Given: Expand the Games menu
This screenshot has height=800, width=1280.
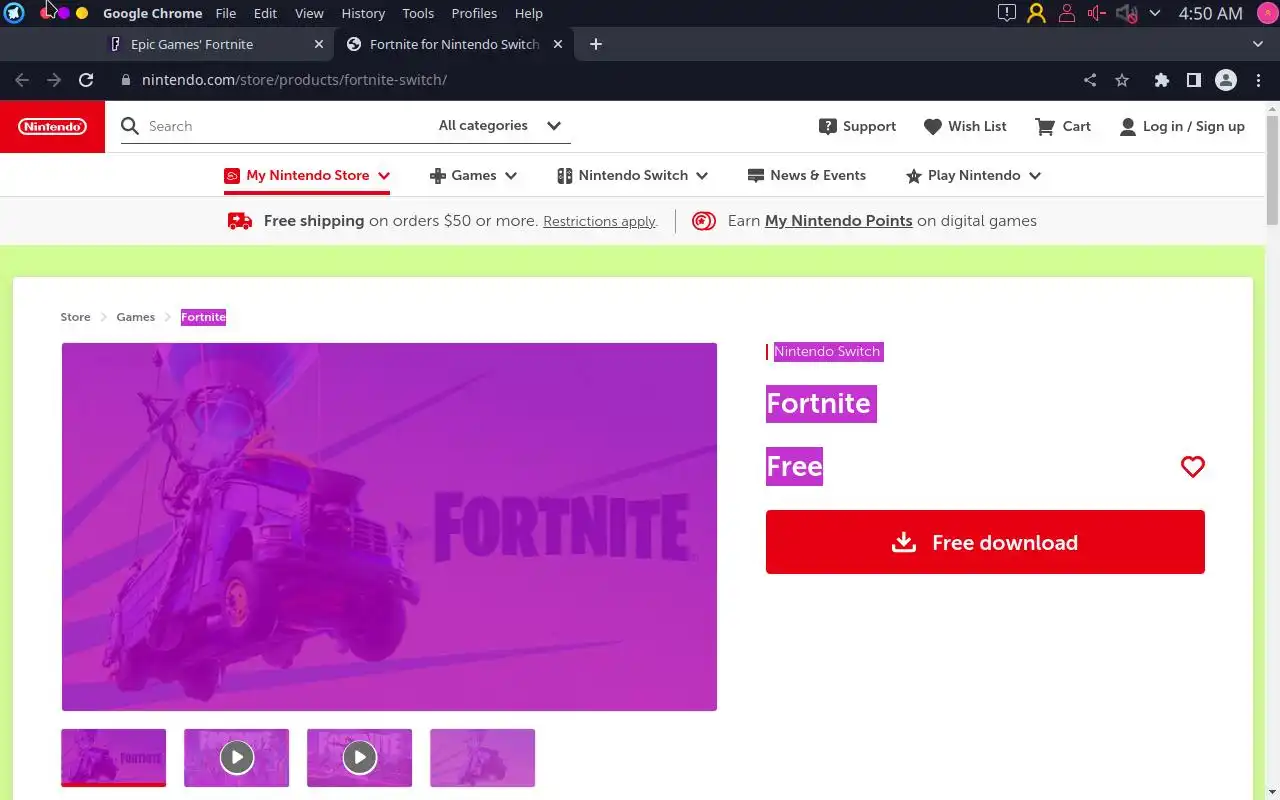Looking at the screenshot, I should tap(473, 175).
